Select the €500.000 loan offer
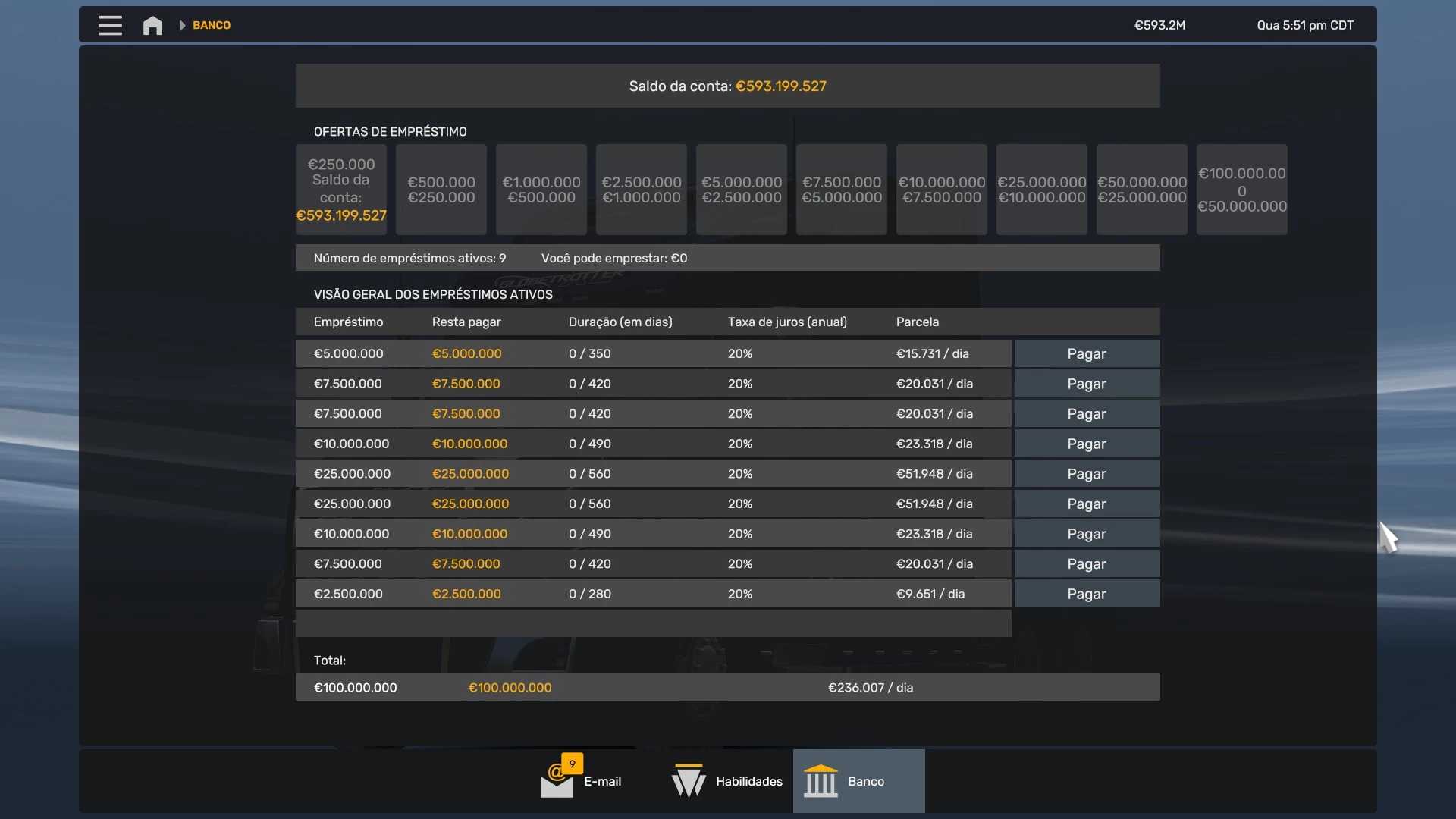The width and height of the screenshot is (1456, 819). pos(441,190)
